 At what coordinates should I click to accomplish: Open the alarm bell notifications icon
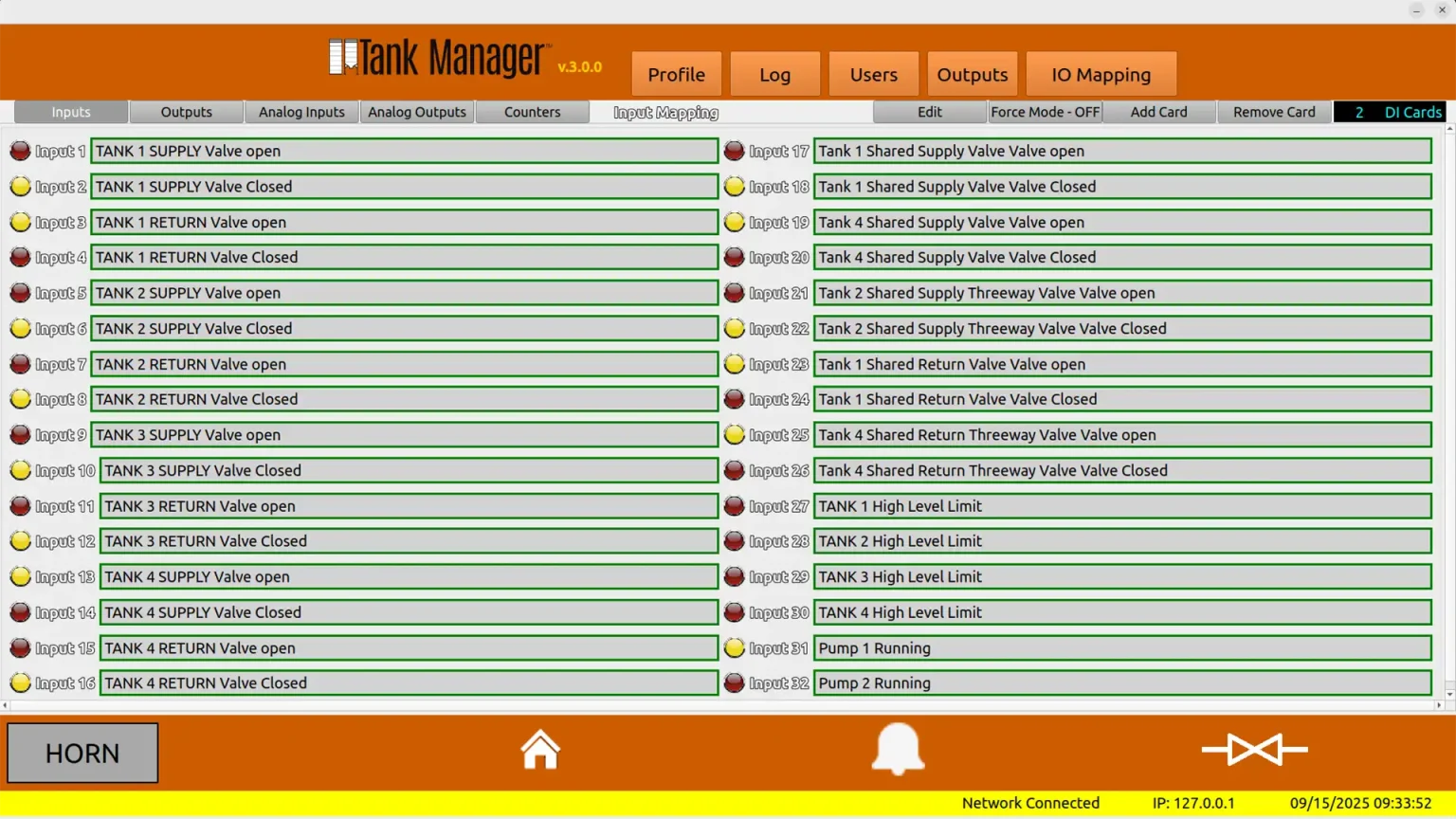pyautogui.click(x=898, y=749)
